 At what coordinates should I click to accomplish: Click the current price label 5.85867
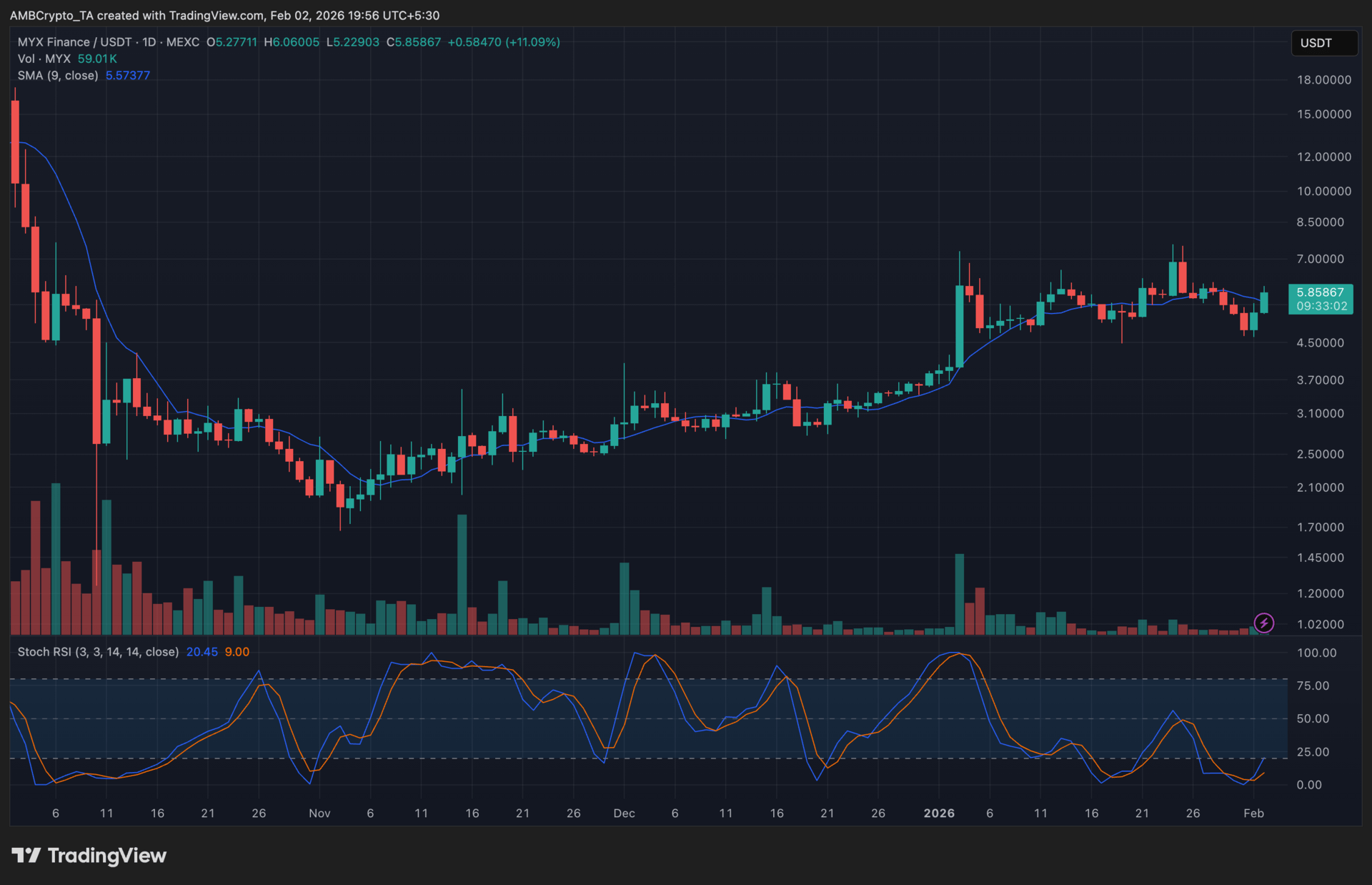[1320, 292]
